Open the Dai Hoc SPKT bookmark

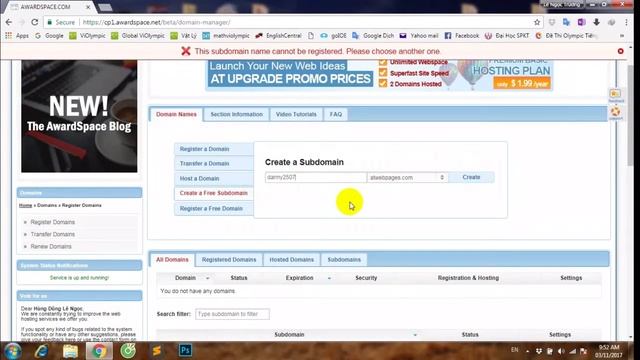(x=507, y=36)
